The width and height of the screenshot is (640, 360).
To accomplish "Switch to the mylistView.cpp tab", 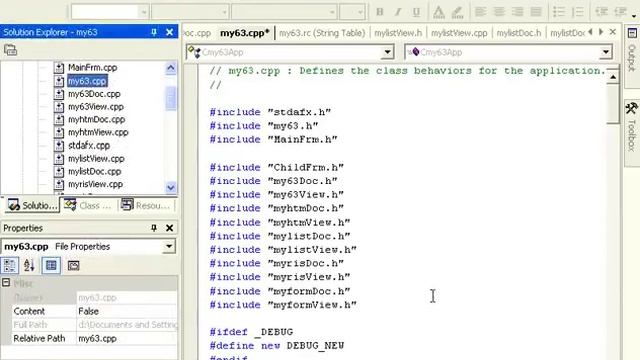I will 459,33.
